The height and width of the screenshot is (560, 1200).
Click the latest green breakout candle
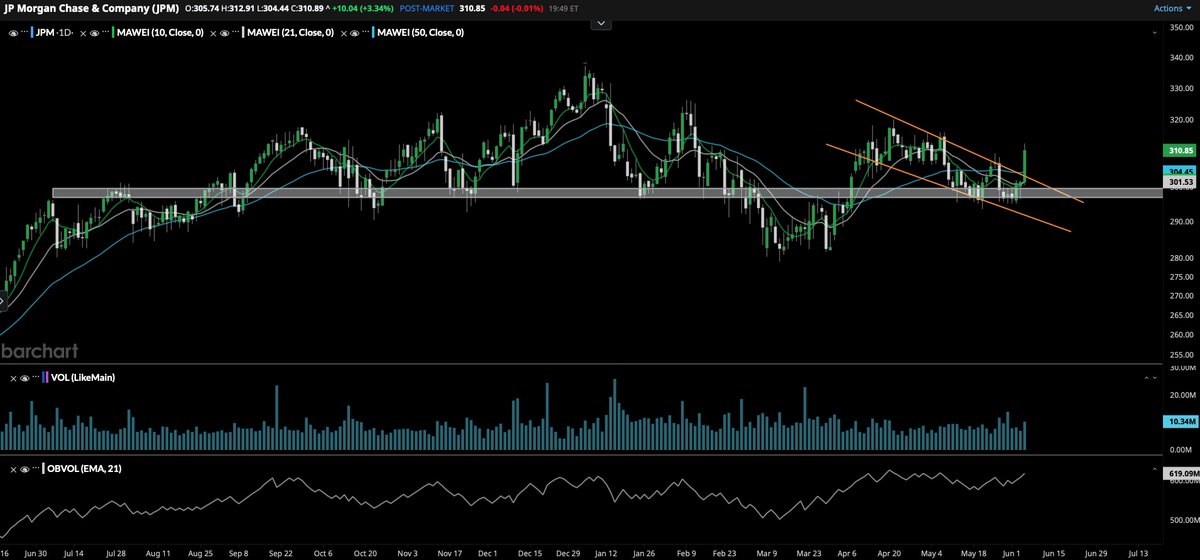pos(1025,165)
